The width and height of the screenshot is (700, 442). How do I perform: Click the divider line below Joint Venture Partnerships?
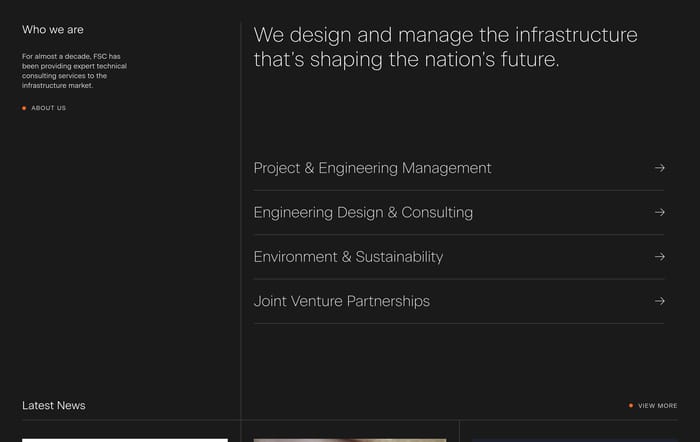point(458,323)
